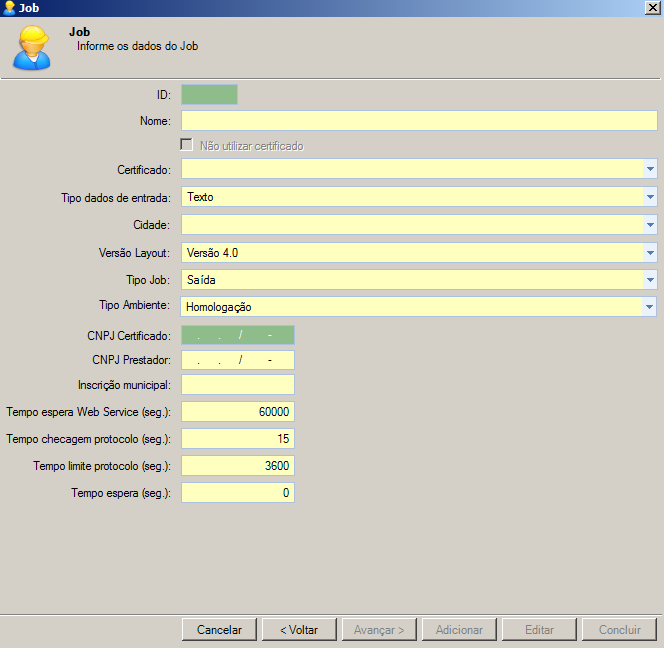Click the < Voltar button
664x648 pixels.
click(x=298, y=630)
